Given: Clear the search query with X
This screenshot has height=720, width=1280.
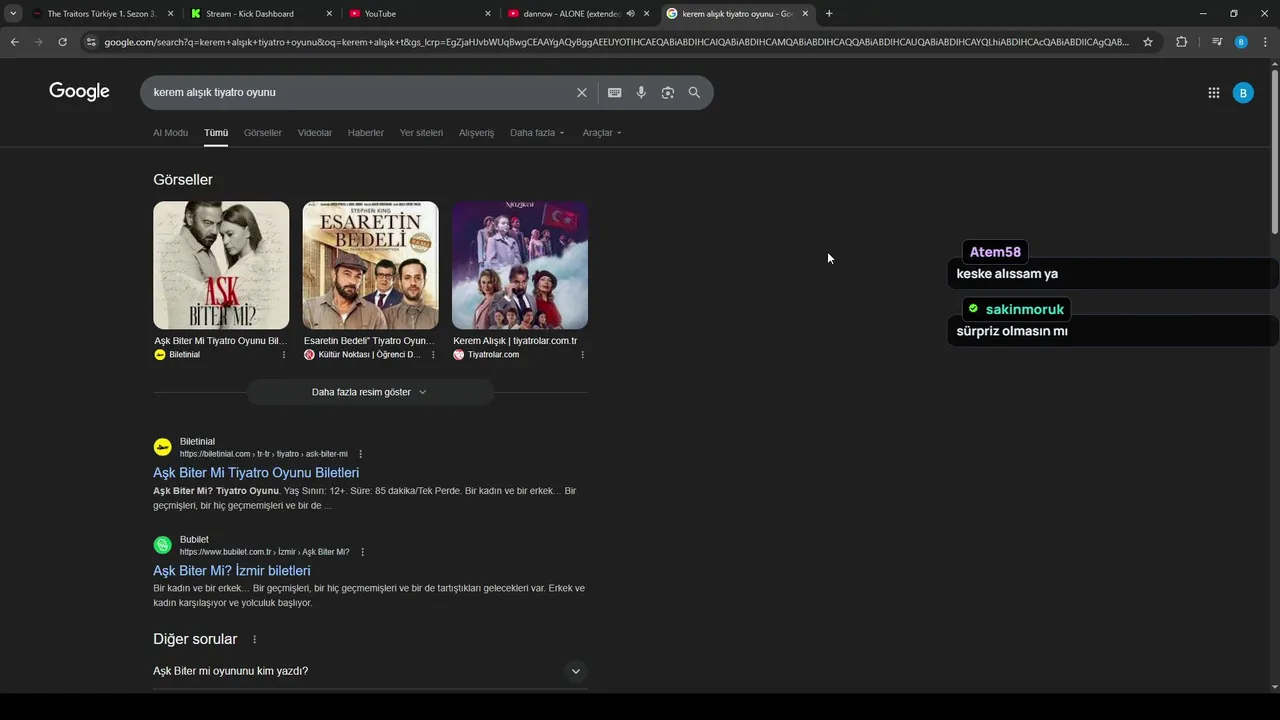Looking at the screenshot, I should pyautogui.click(x=582, y=93).
